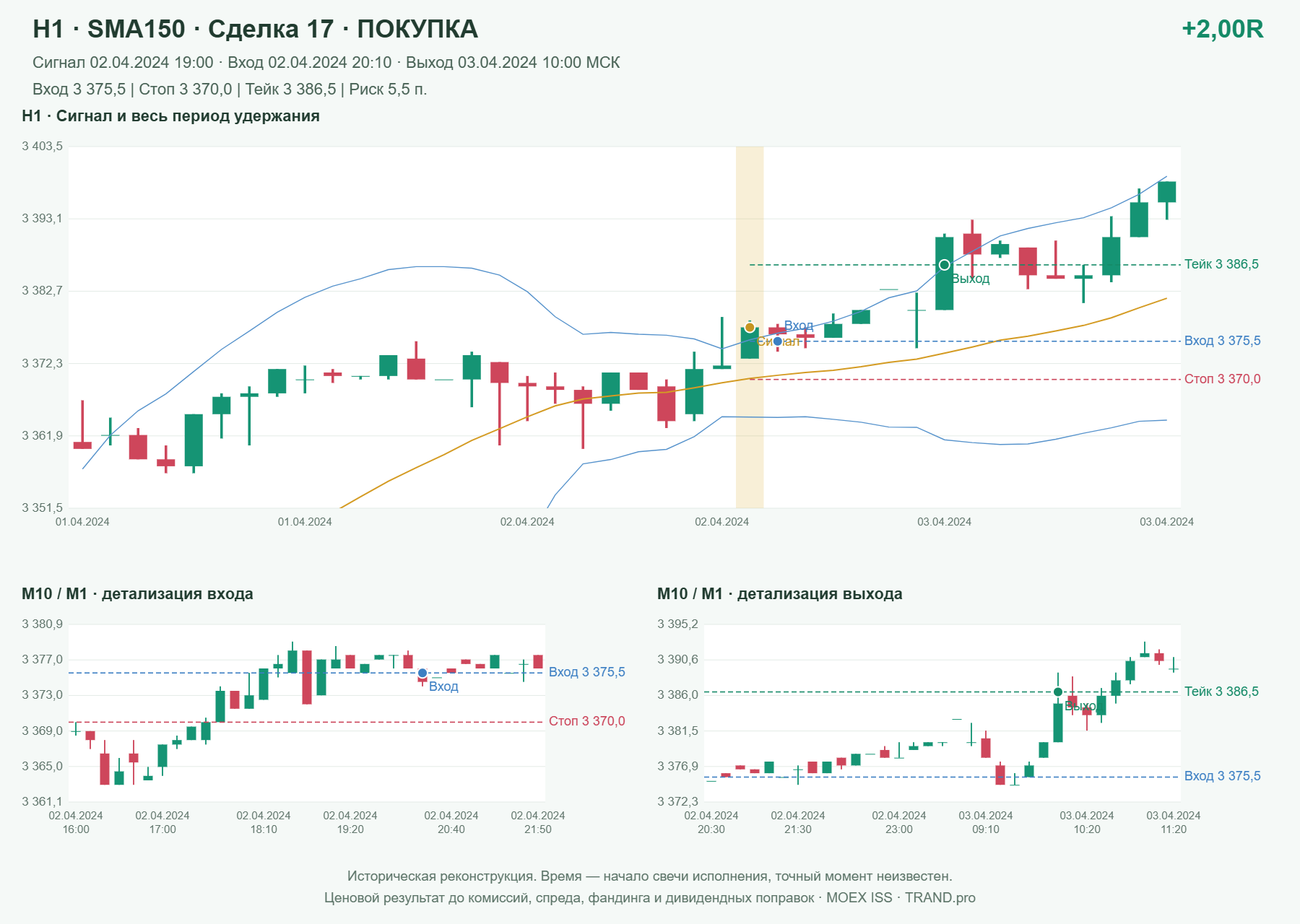Click the 'Вход 3 375,5' label in entry detail chart
The width and height of the screenshot is (1300, 924).
pyautogui.click(x=586, y=672)
